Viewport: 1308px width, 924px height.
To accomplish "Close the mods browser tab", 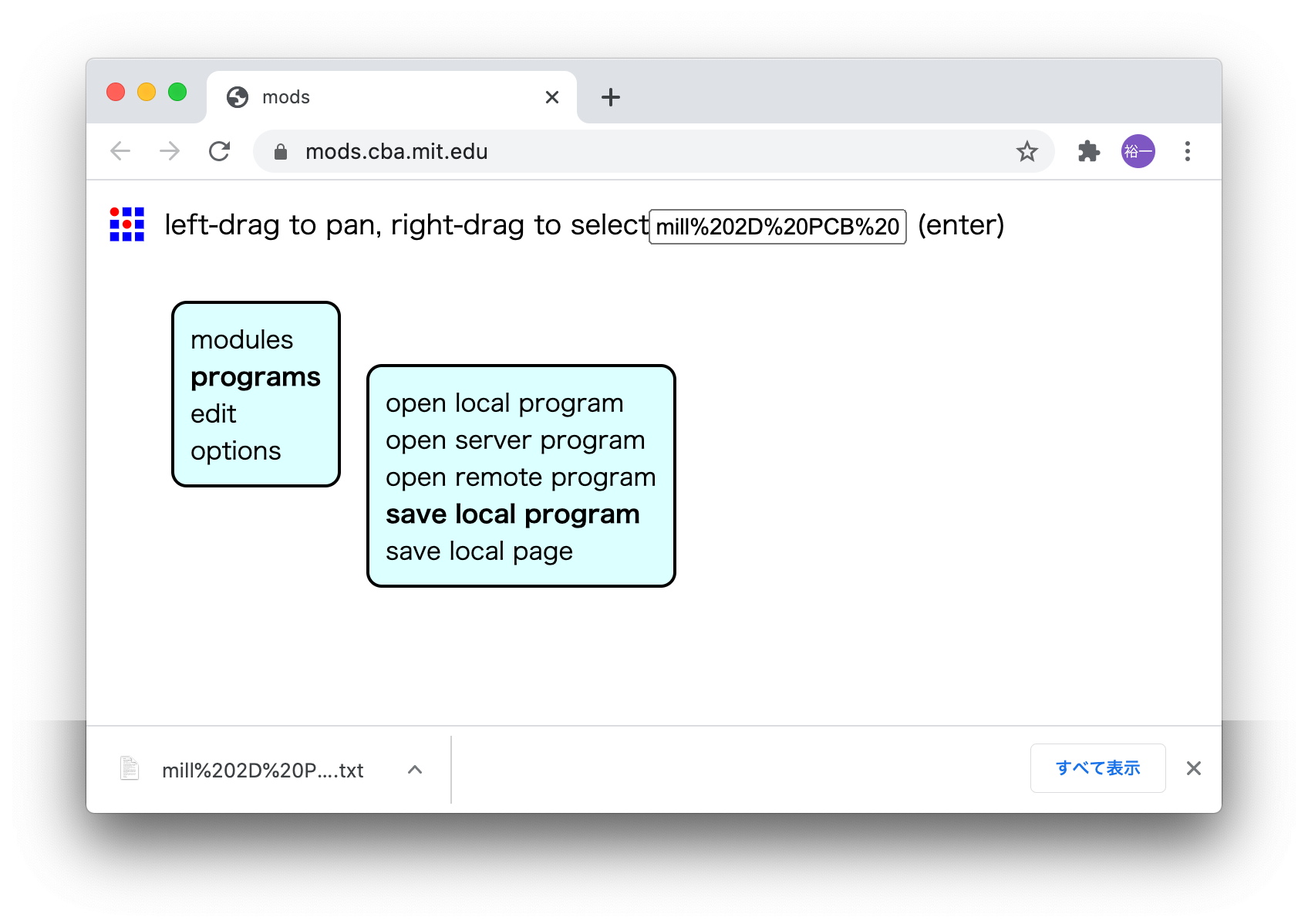I will pyautogui.click(x=551, y=97).
